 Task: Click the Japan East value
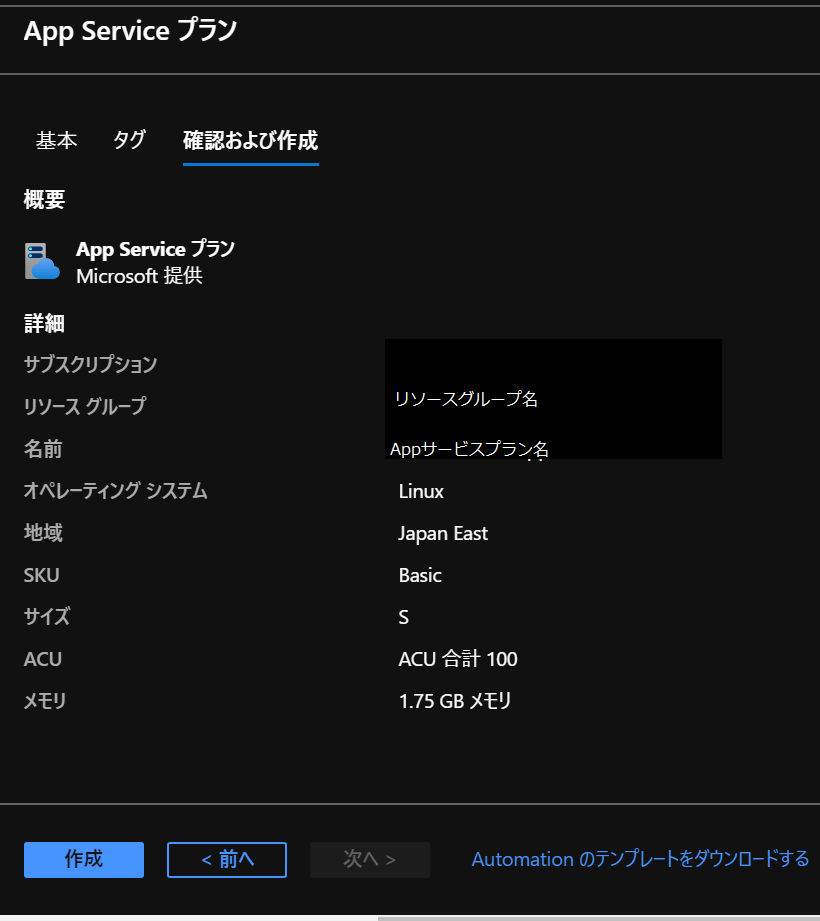[443, 533]
